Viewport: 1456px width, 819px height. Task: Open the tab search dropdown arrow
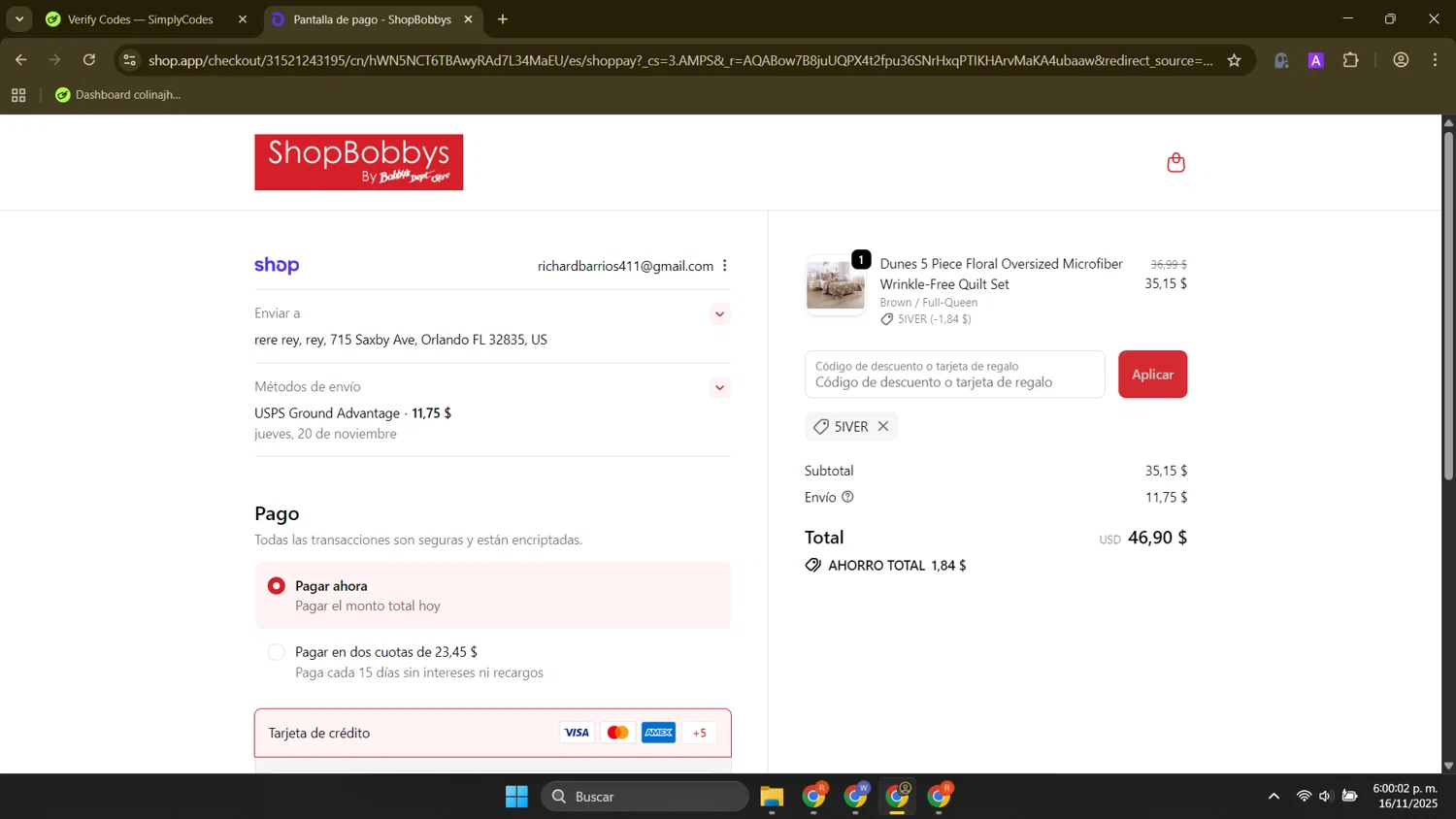(x=19, y=19)
